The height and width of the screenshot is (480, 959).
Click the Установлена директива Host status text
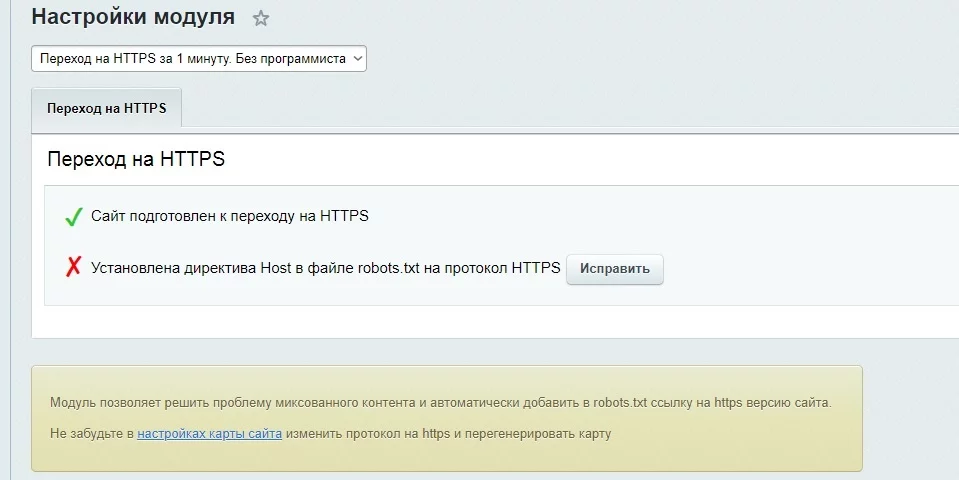(x=220, y=268)
